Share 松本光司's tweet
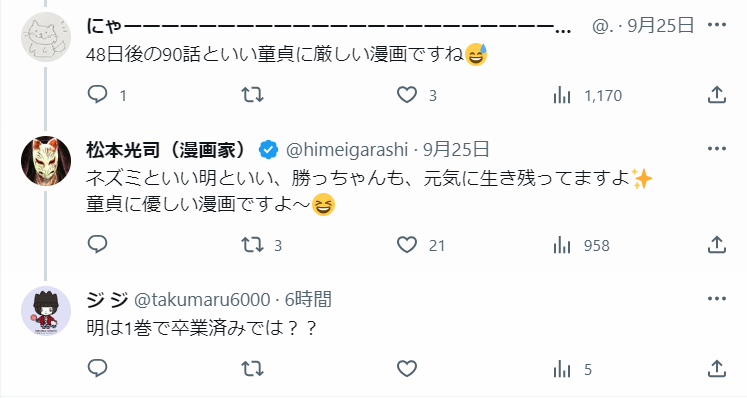Viewport: 747px width, 398px height. [x=717, y=245]
